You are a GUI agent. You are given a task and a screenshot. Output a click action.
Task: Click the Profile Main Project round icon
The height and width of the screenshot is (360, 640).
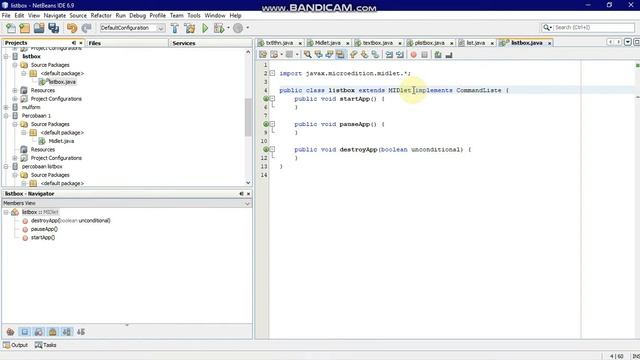point(238,28)
